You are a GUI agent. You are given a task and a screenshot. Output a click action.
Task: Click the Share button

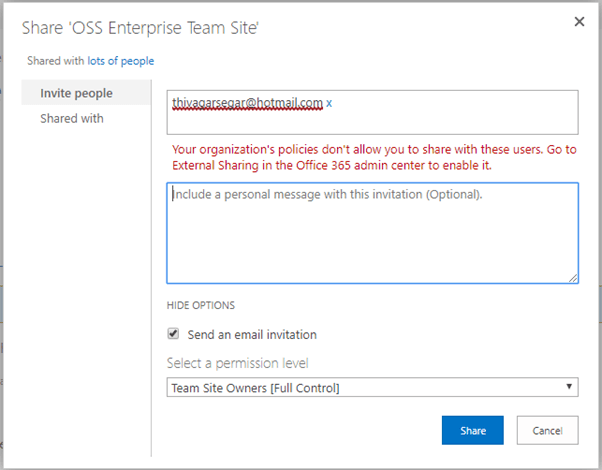point(473,430)
